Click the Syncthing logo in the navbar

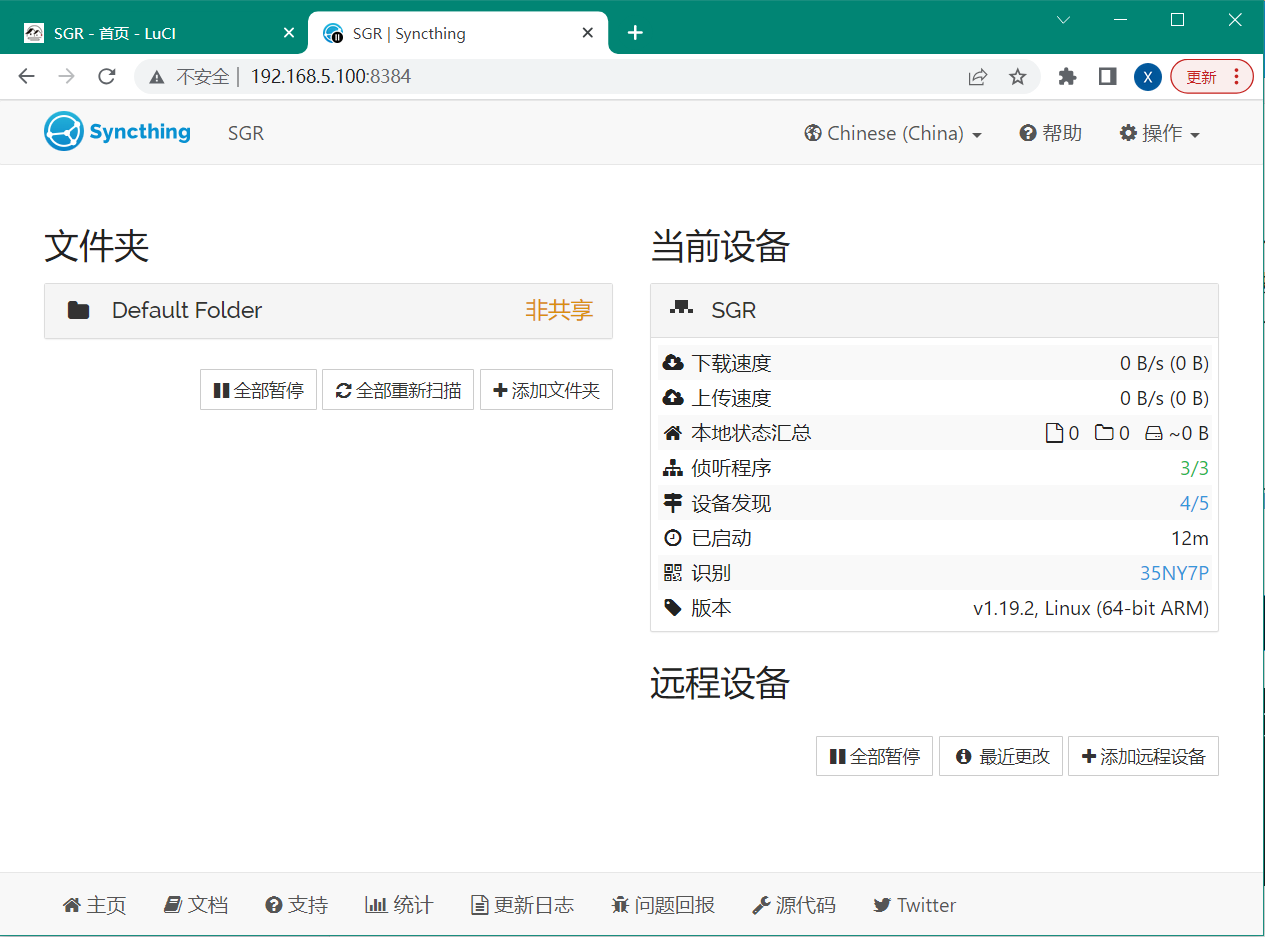click(117, 132)
